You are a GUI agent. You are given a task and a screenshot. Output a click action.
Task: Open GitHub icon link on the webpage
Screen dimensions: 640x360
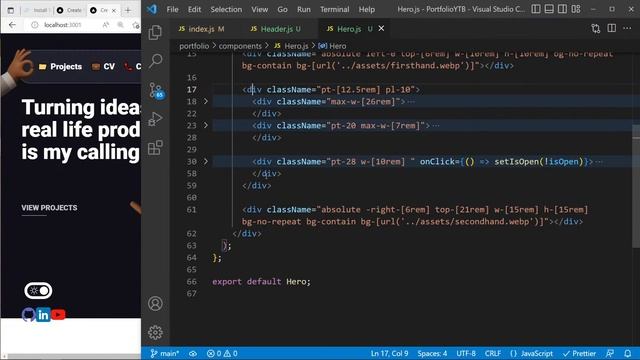point(29,315)
